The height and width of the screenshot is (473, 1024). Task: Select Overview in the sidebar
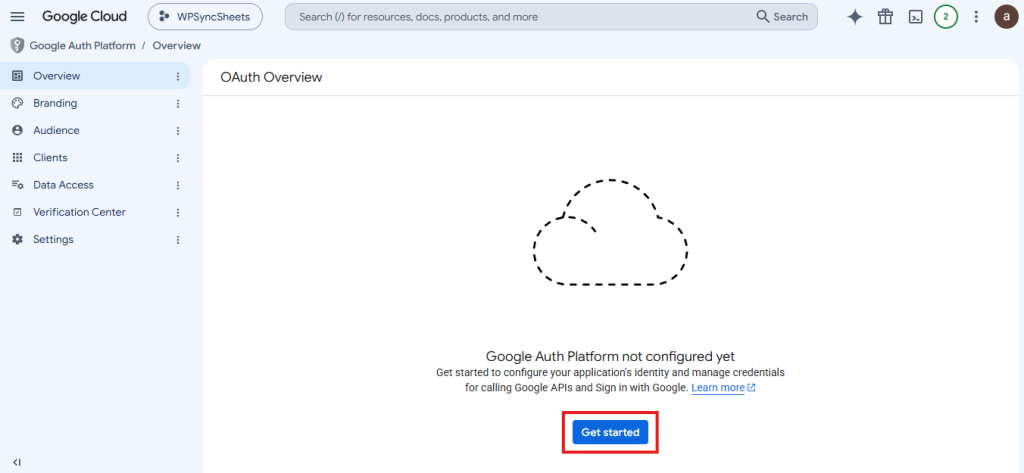pyautogui.click(x=95, y=76)
